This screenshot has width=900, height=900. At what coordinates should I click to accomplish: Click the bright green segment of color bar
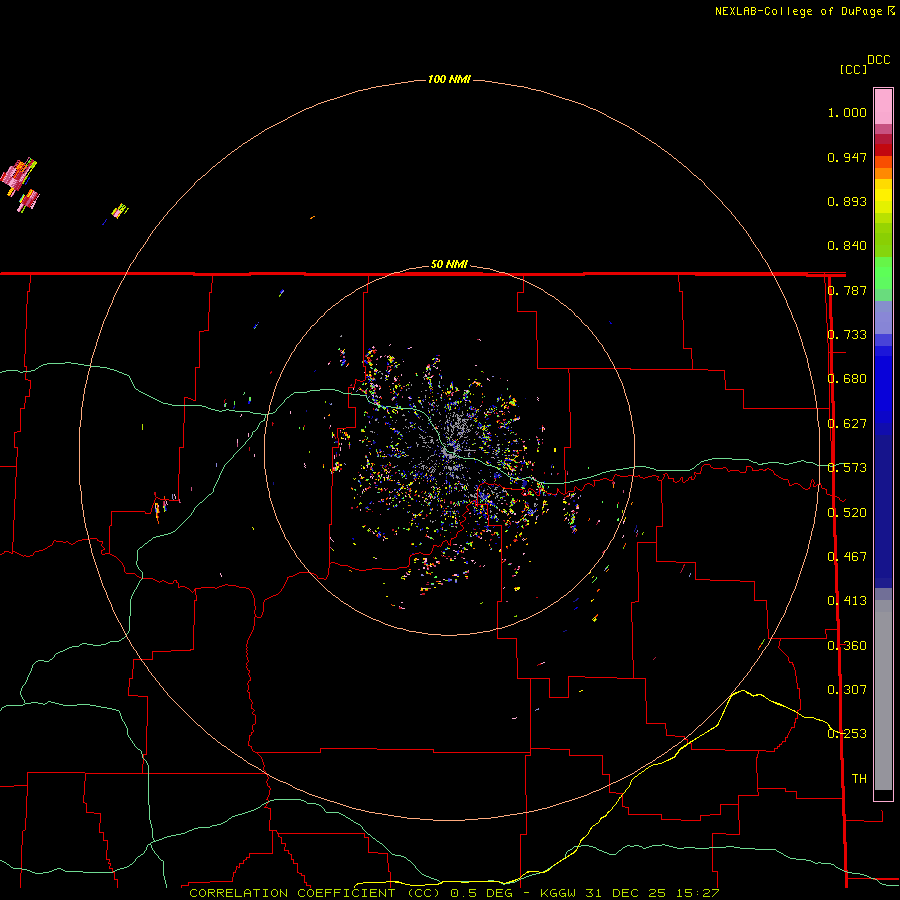point(883,273)
